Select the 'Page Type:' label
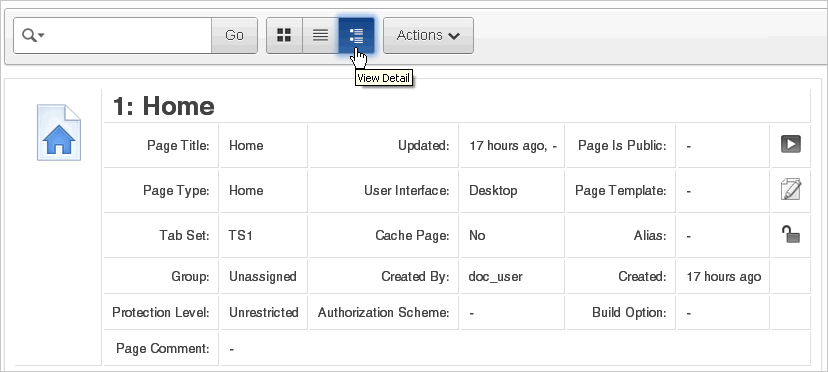This screenshot has height=372, width=828. tap(176, 190)
